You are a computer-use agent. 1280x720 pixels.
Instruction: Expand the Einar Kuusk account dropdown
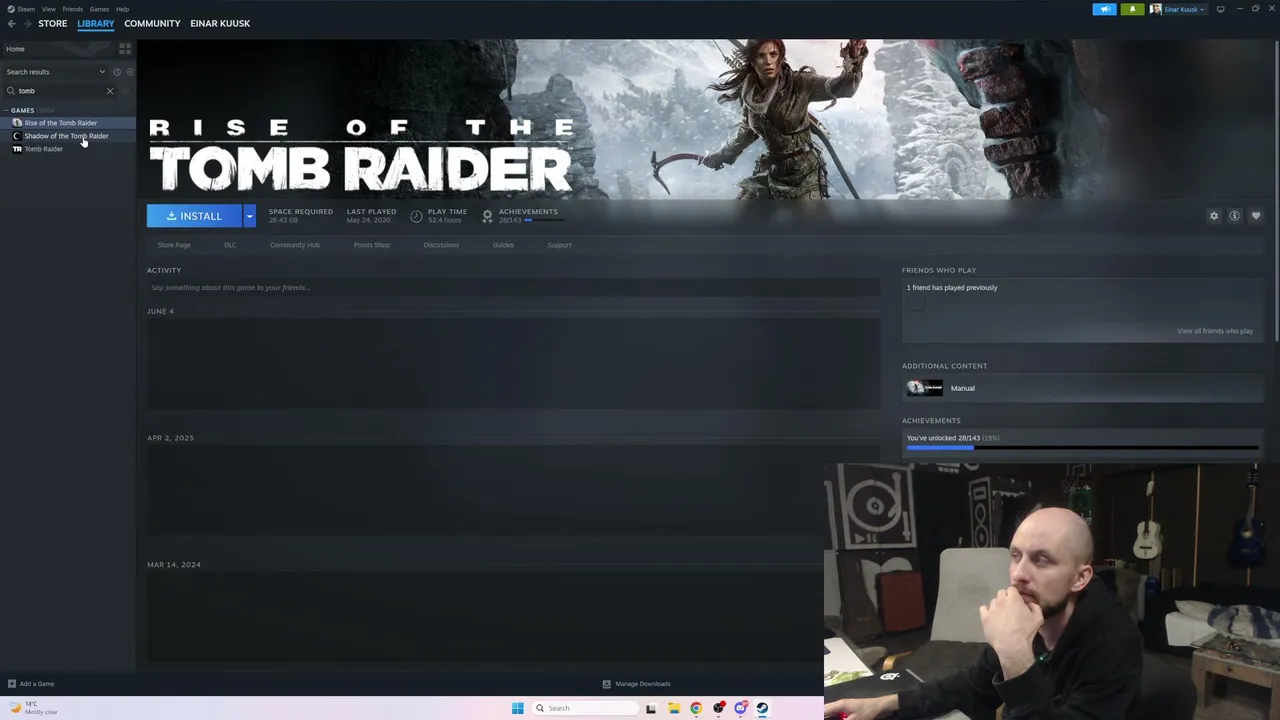point(1178,9)
